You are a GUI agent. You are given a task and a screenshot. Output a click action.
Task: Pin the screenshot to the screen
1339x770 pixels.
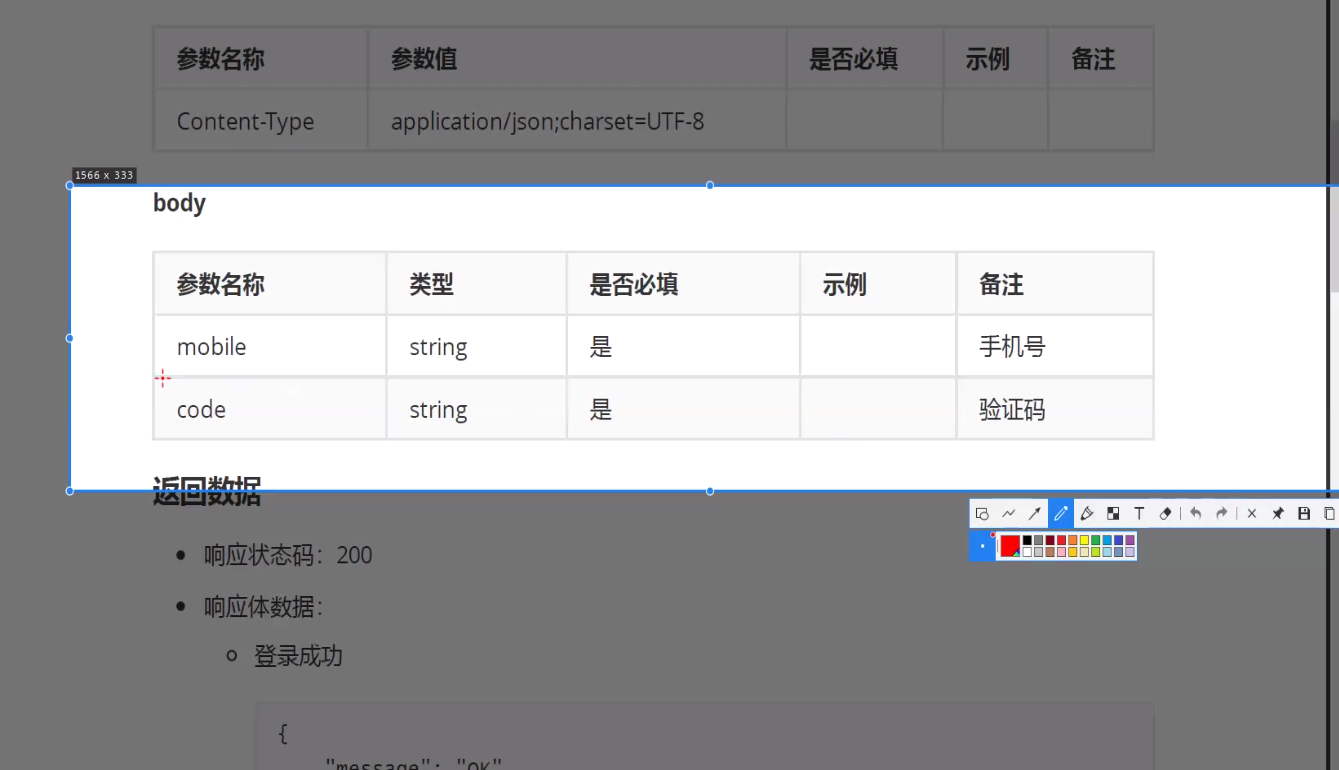point(1278,513)
